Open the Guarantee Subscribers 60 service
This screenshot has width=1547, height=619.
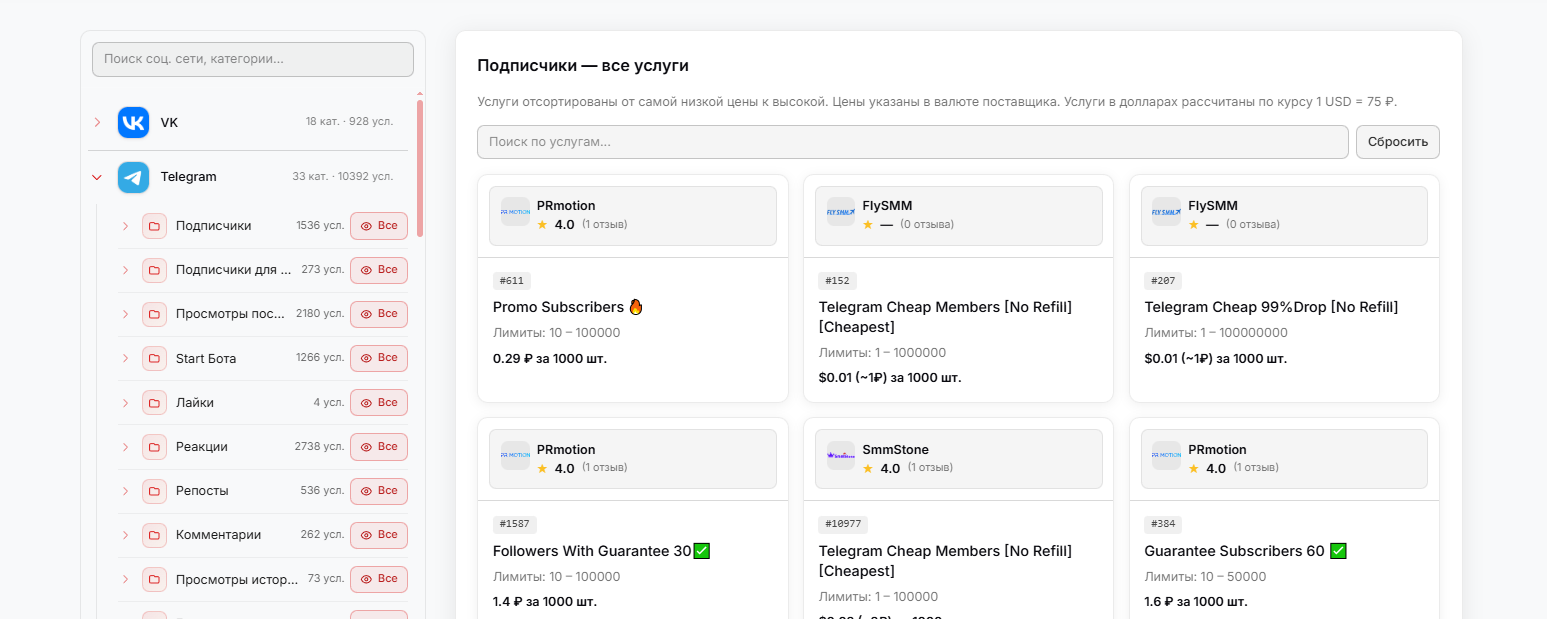point(1235,551)
